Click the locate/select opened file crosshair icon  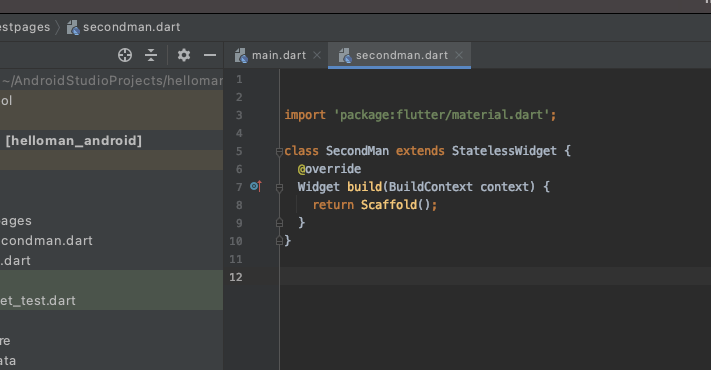pyautogui.click(x=125, y=55)
